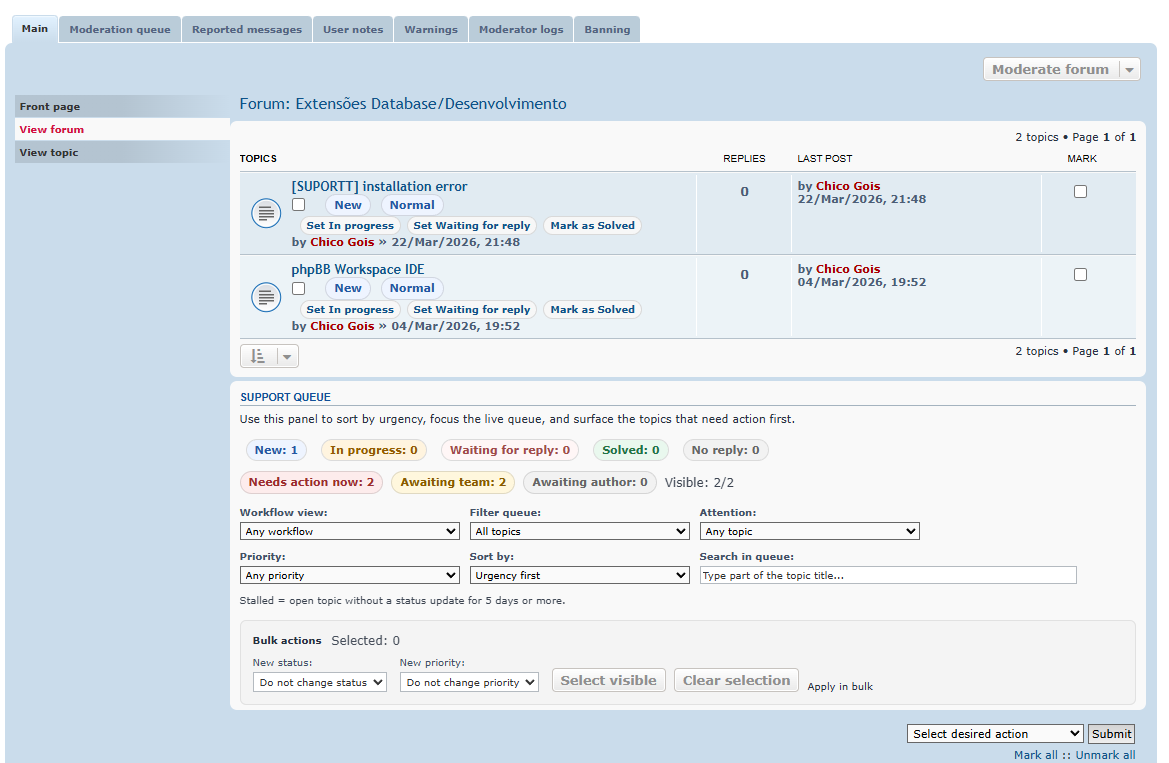This screenshot has width=1169, height=763.
Task: Open the Banning tab
Action: click(x=607, y=30)
